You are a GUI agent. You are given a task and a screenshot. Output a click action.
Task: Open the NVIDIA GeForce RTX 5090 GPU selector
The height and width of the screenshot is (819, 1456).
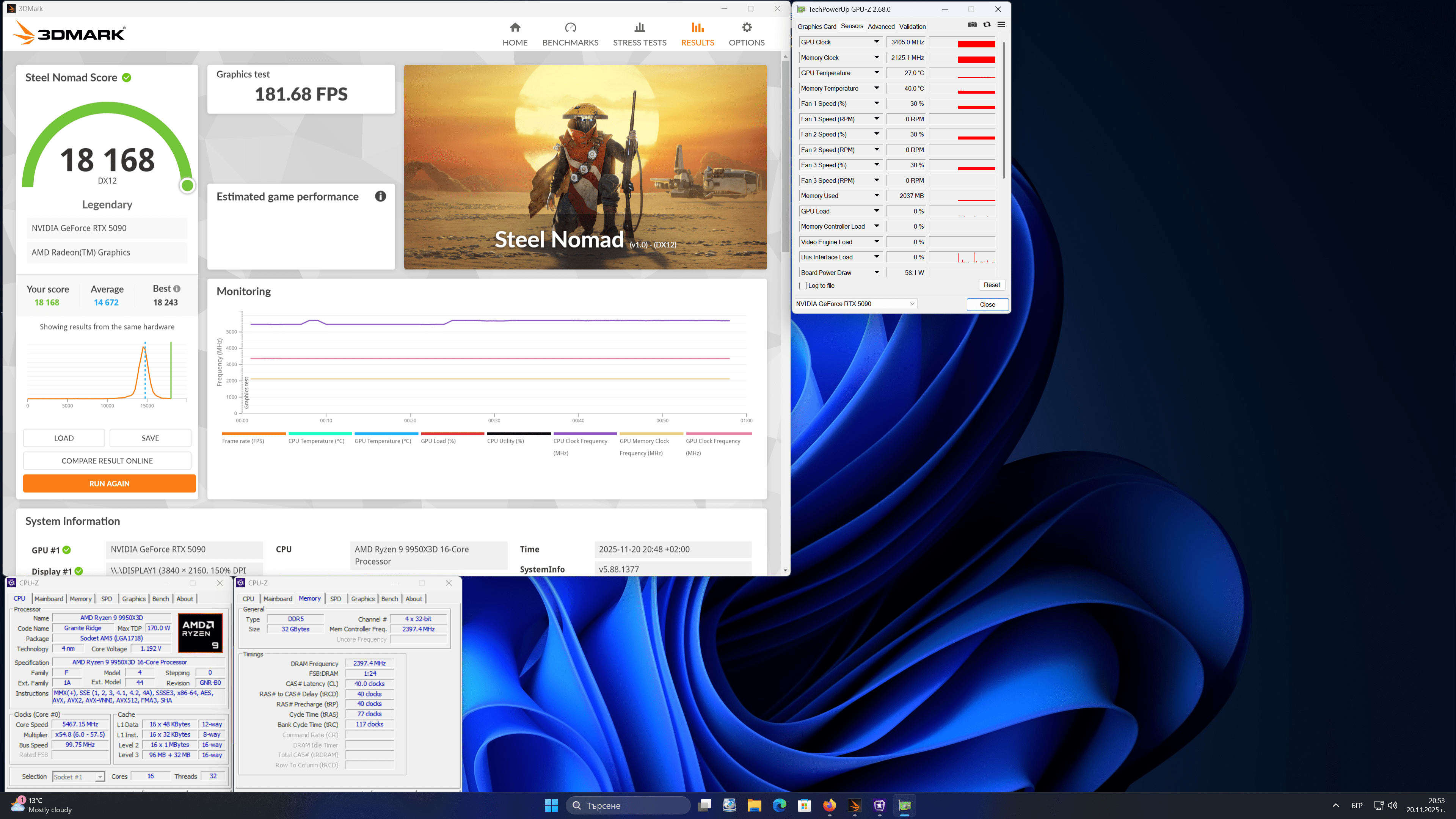(855, 304)
